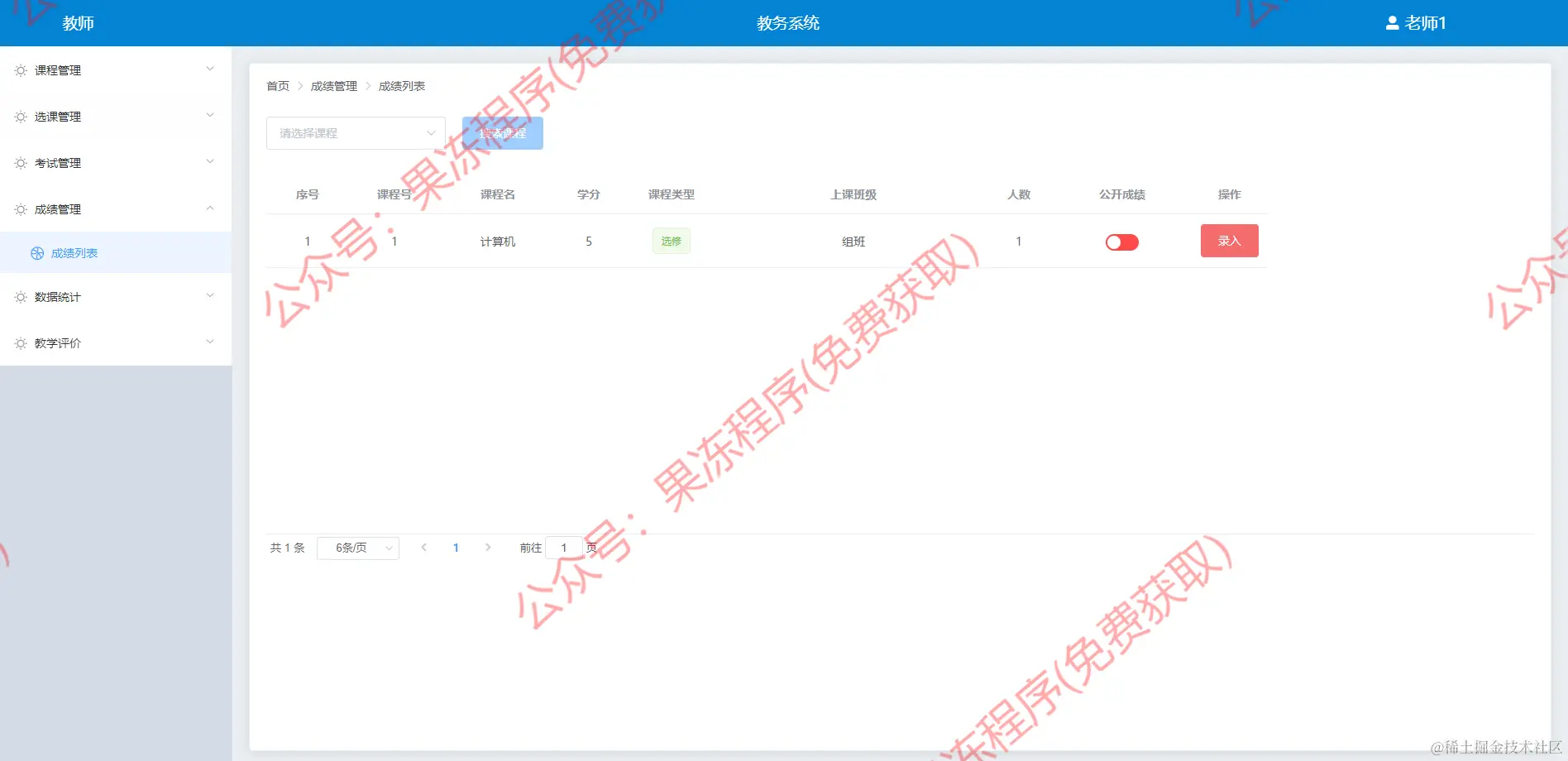Expand the 选课管理 menu chevron
Viewport: 1568px width, 761px height.
[x=210, y=115]
